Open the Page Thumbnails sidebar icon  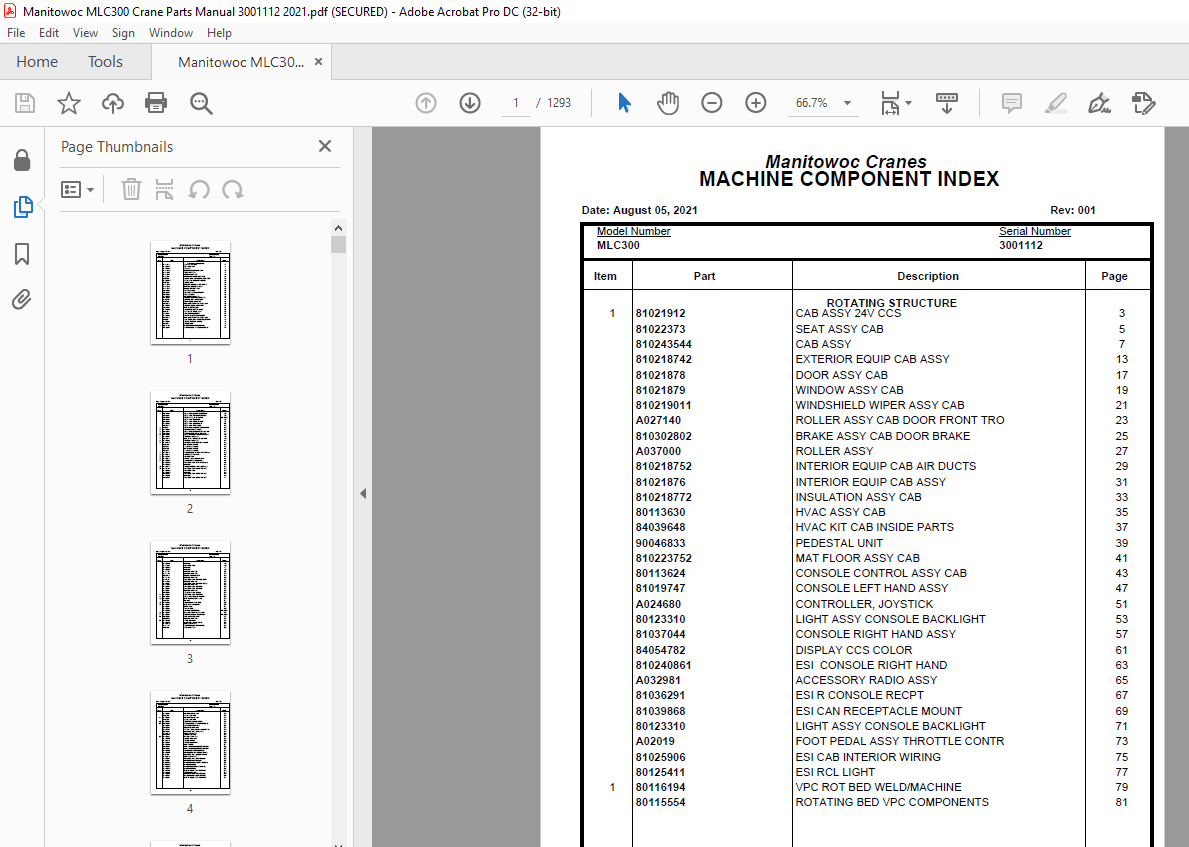(x=23, y=207)
